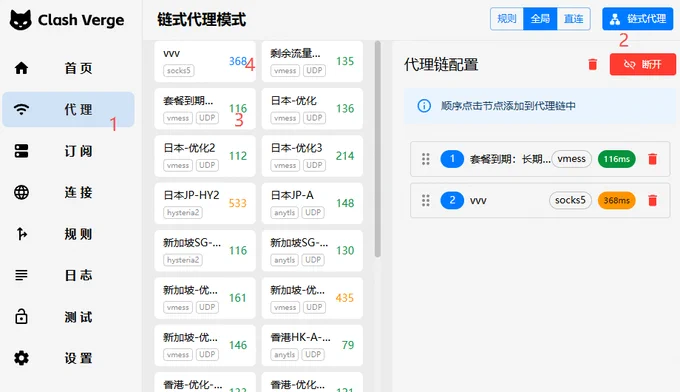
Task: Delete whole chain trash icon beside 断开
Action: pyautogui.click(x=592, y=64)
